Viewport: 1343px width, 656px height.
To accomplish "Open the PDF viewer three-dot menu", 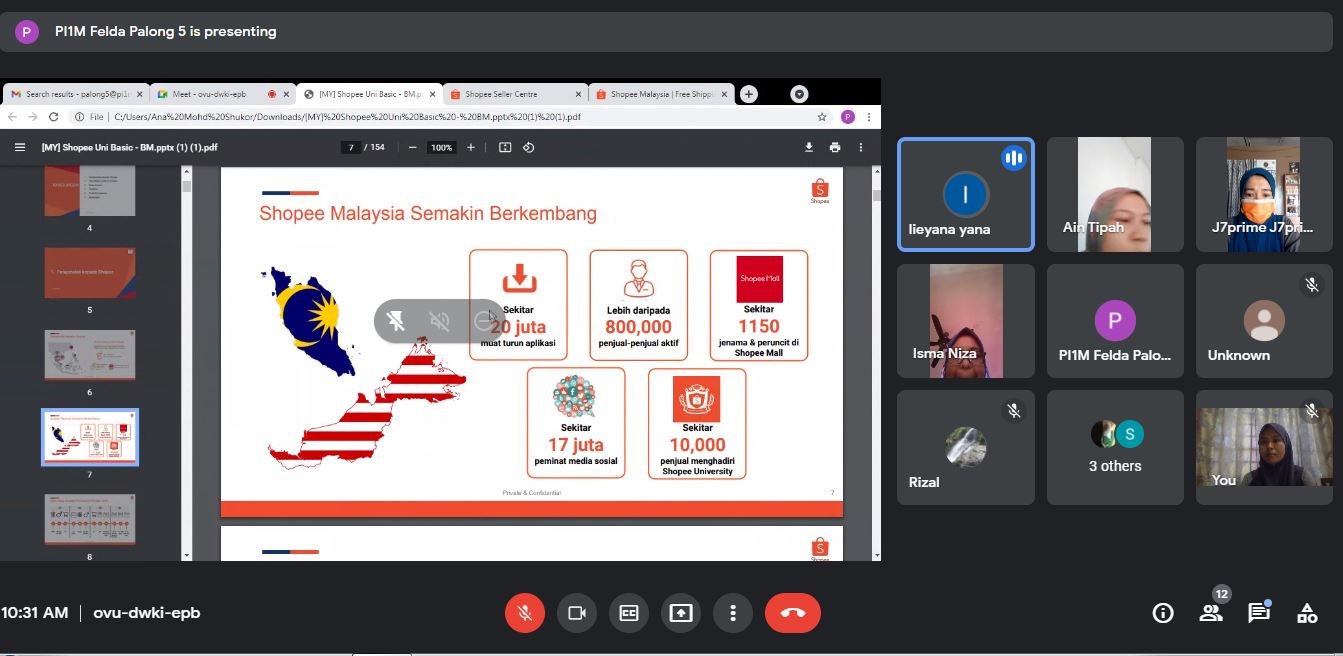I will pos(861,147).
